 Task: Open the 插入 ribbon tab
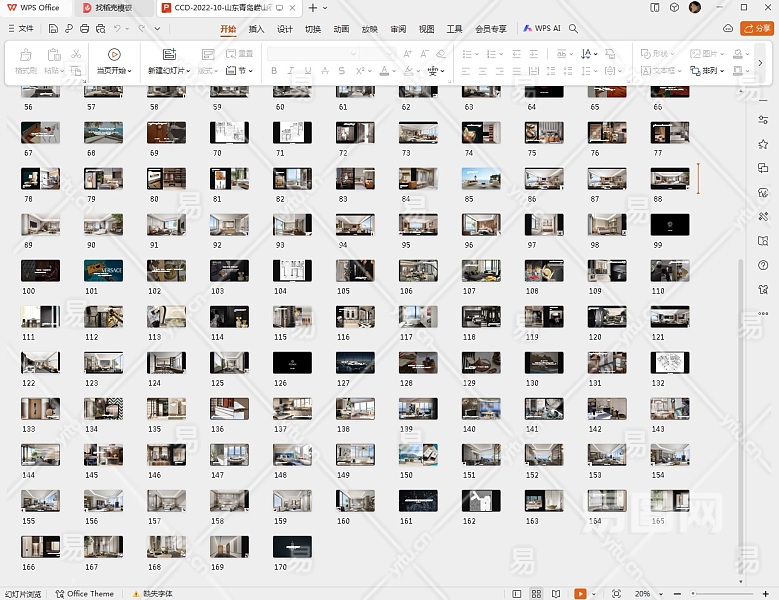(256, 29)
